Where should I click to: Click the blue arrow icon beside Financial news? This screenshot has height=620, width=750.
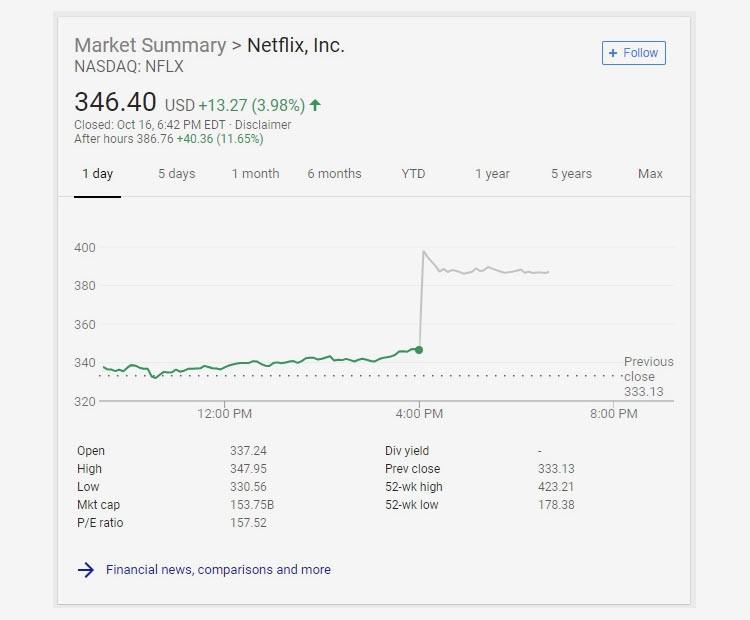tap(86, 570)
